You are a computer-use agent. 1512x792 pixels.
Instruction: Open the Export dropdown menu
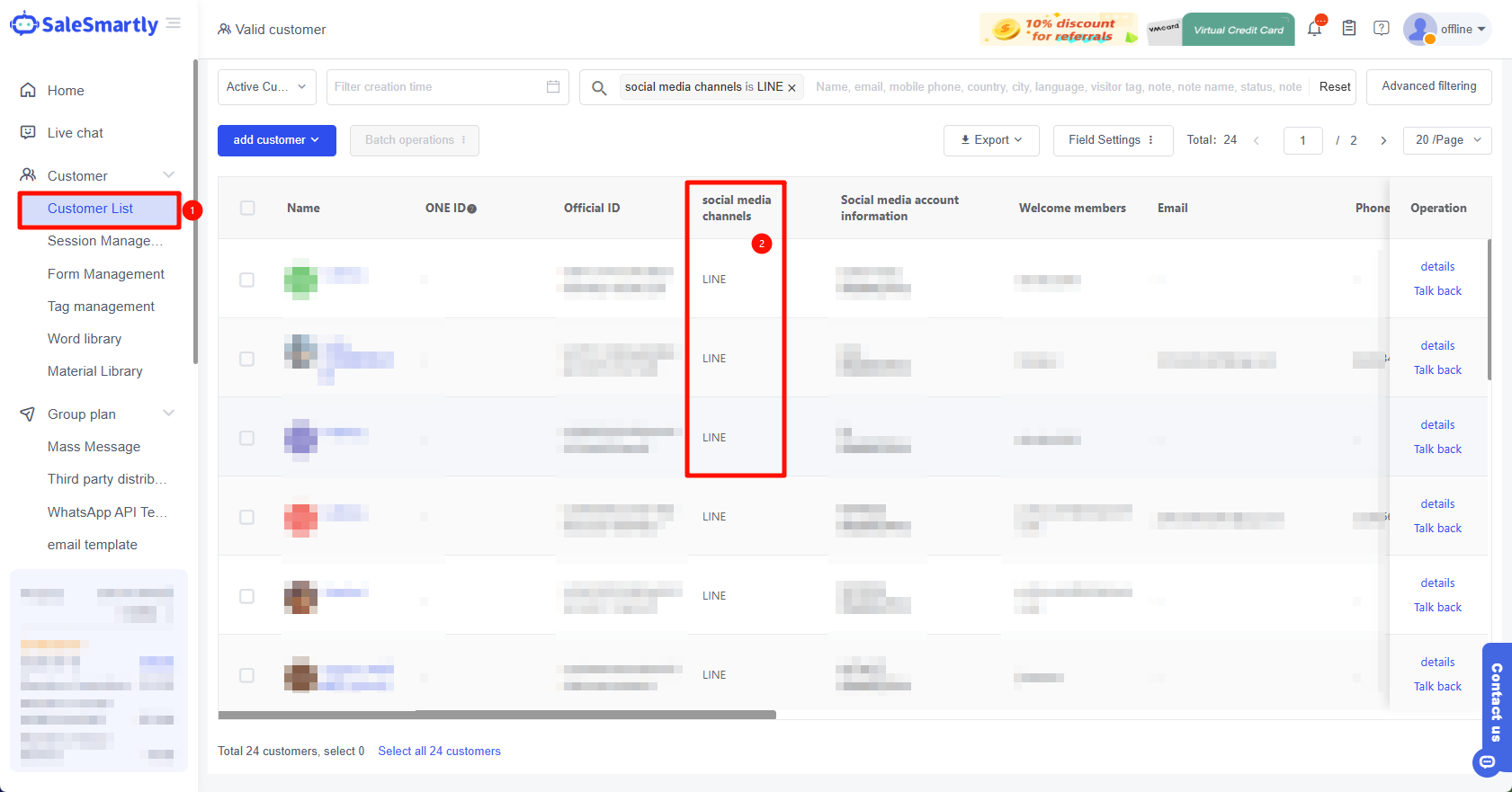point(991,140)
